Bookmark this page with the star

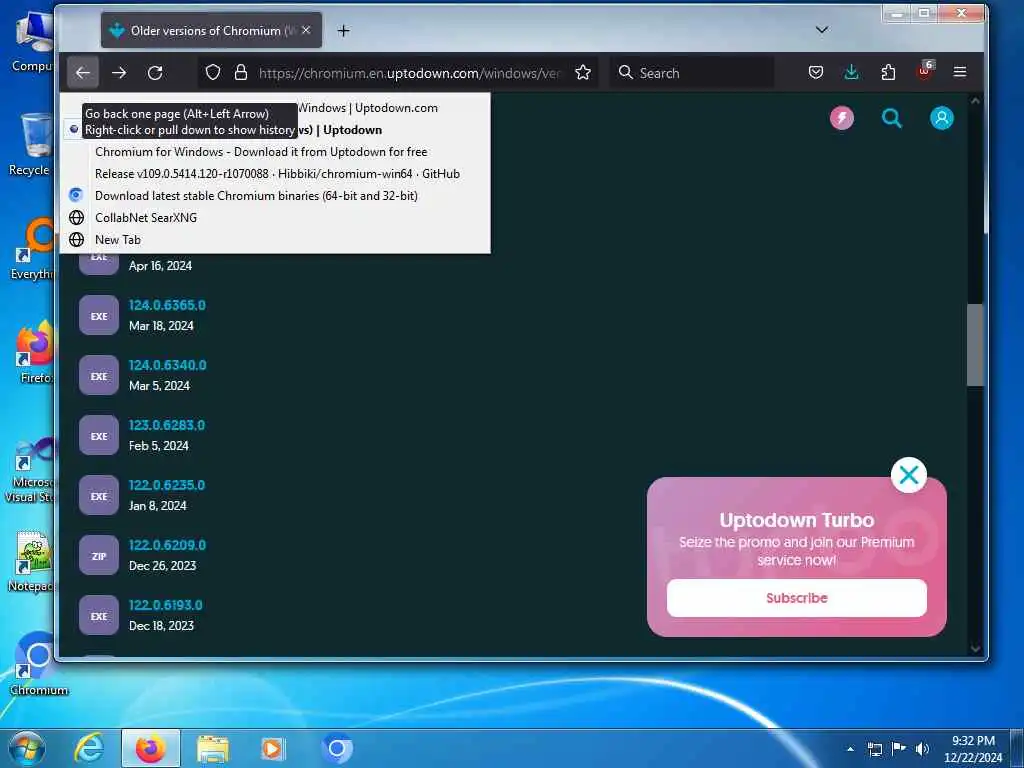[583, 72]
